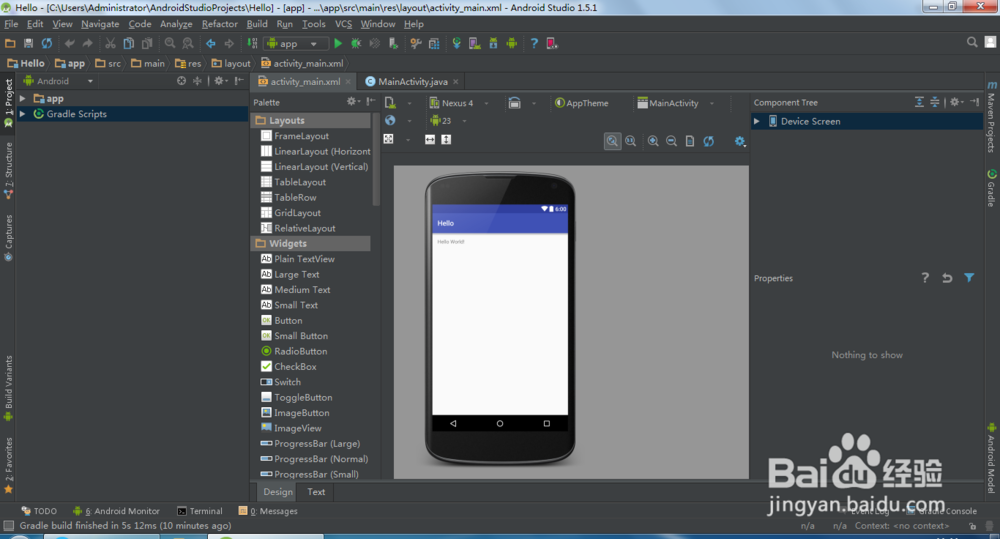Toggle the Maven Projects side panel
The height and width of the screenshot is (539, 1000).
tap(991, 117)
